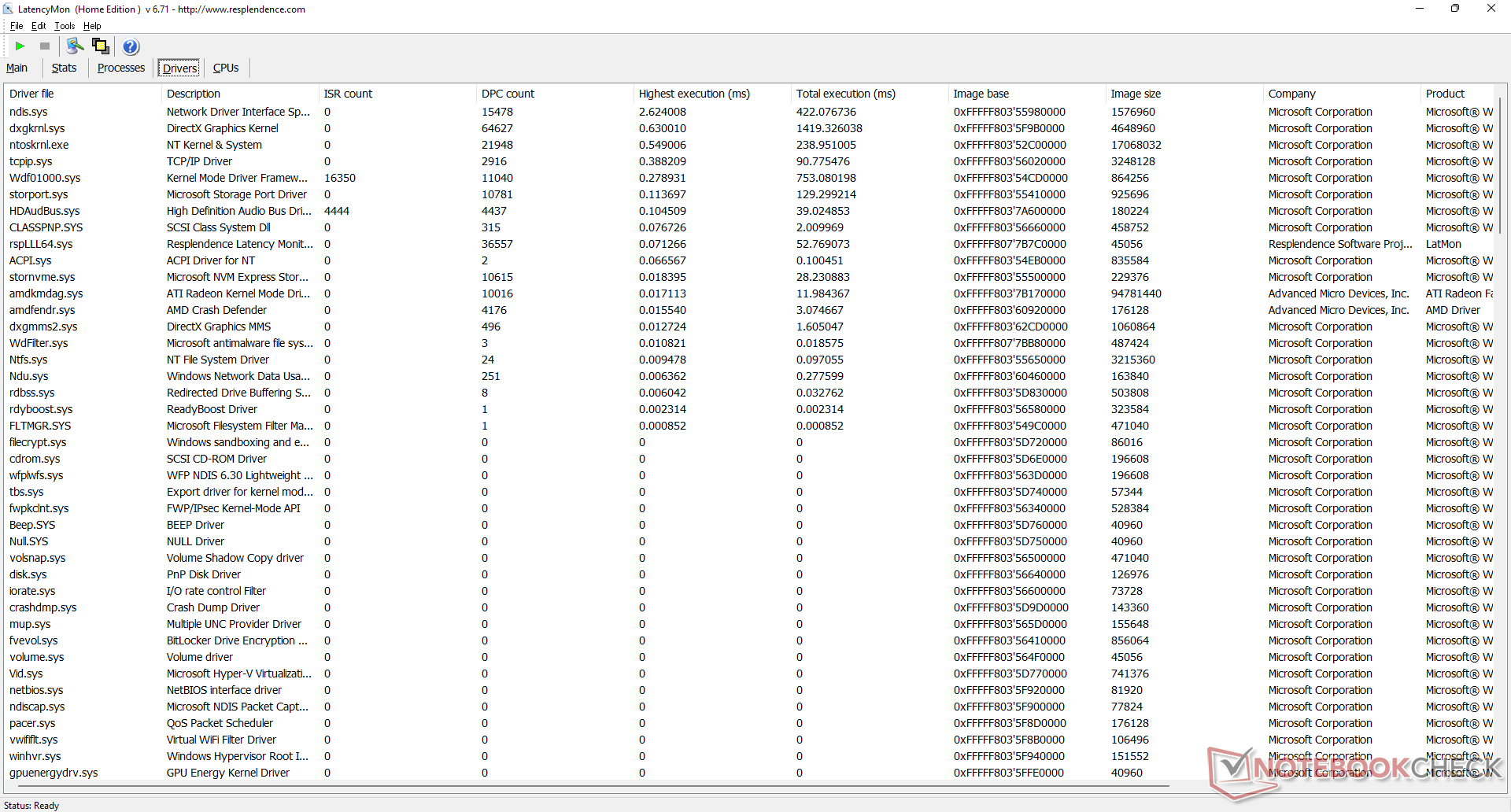Open the Help menu
The image size is (1511, 812).
pos(92,26)
